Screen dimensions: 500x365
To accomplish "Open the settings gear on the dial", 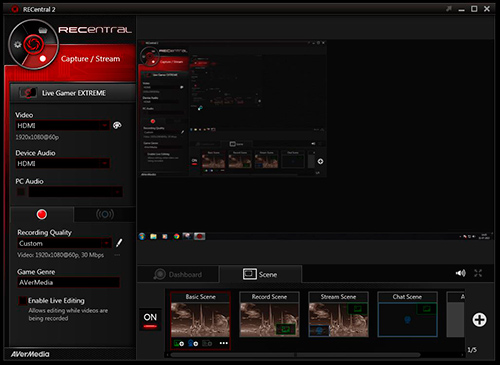I will [18, 44].
